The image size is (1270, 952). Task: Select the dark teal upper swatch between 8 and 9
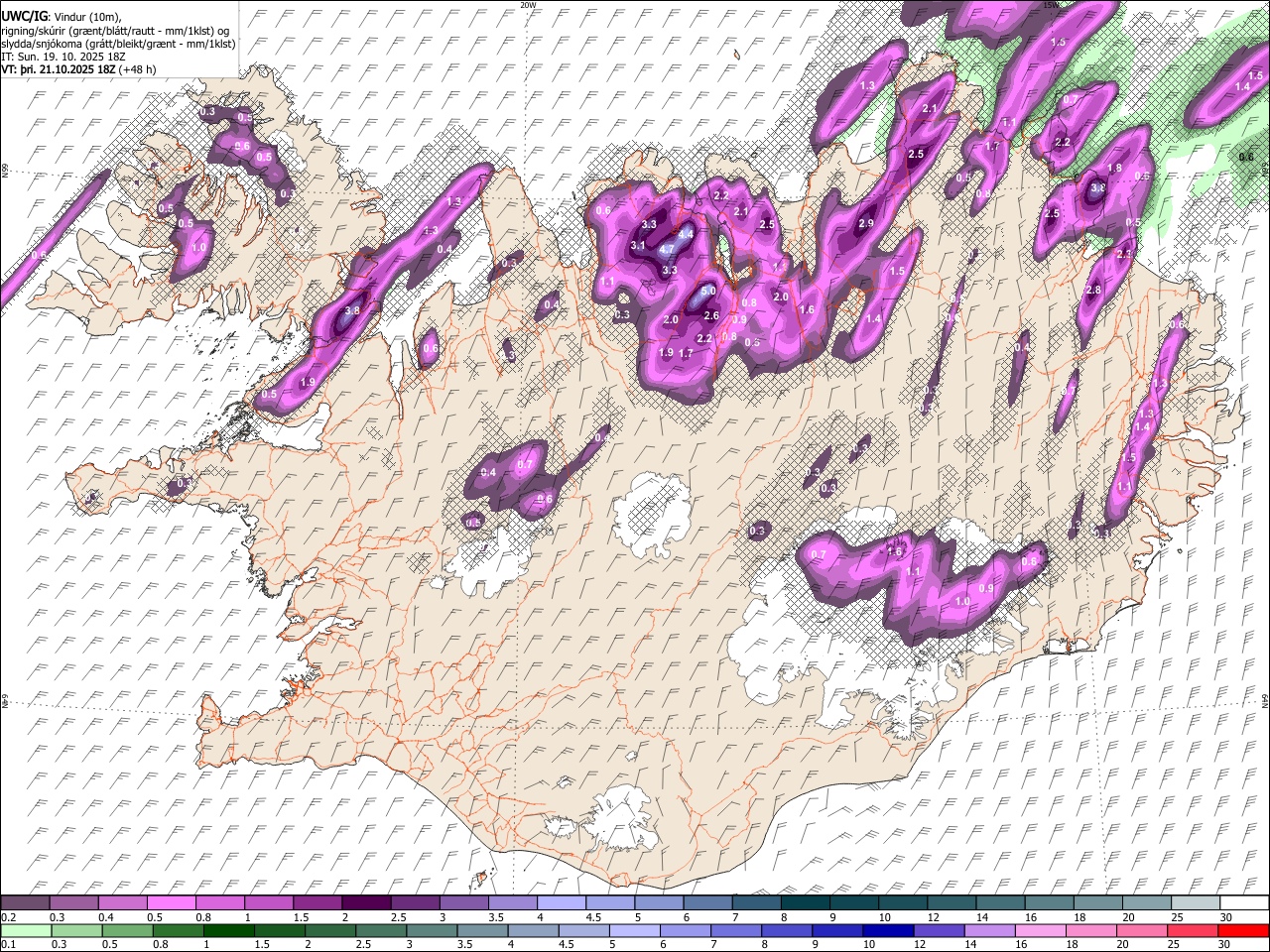point(805,903)
